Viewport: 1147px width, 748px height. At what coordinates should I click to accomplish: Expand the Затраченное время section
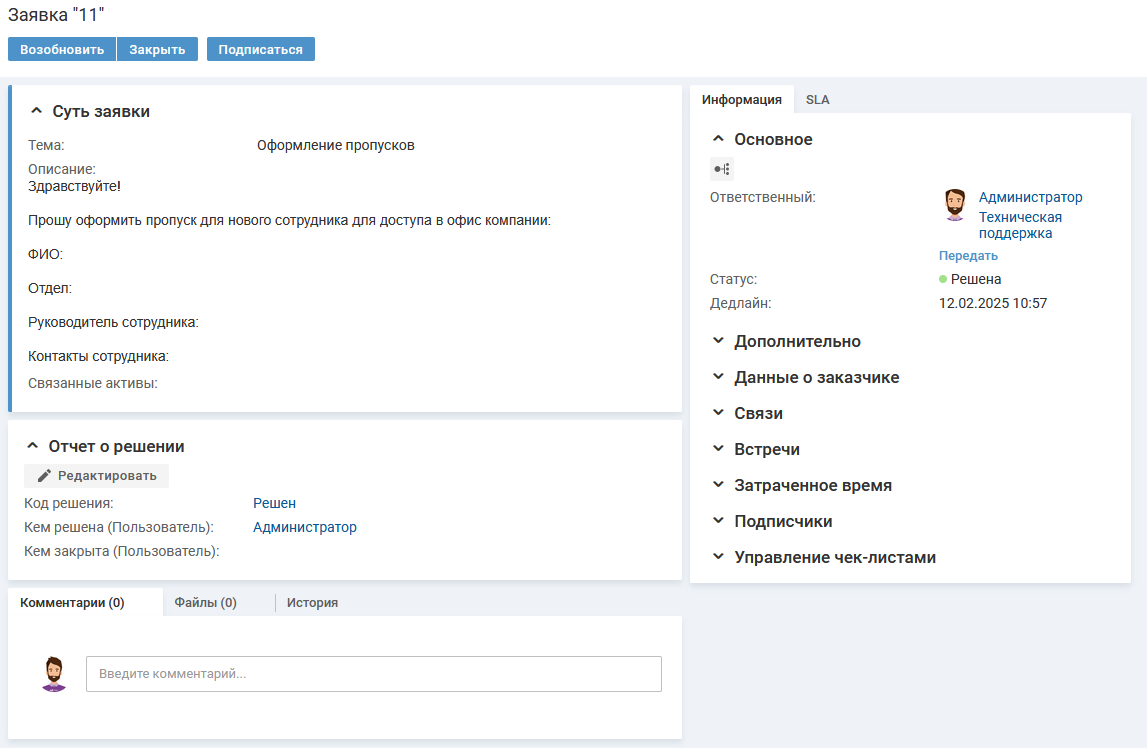click(x=718, y=486)
